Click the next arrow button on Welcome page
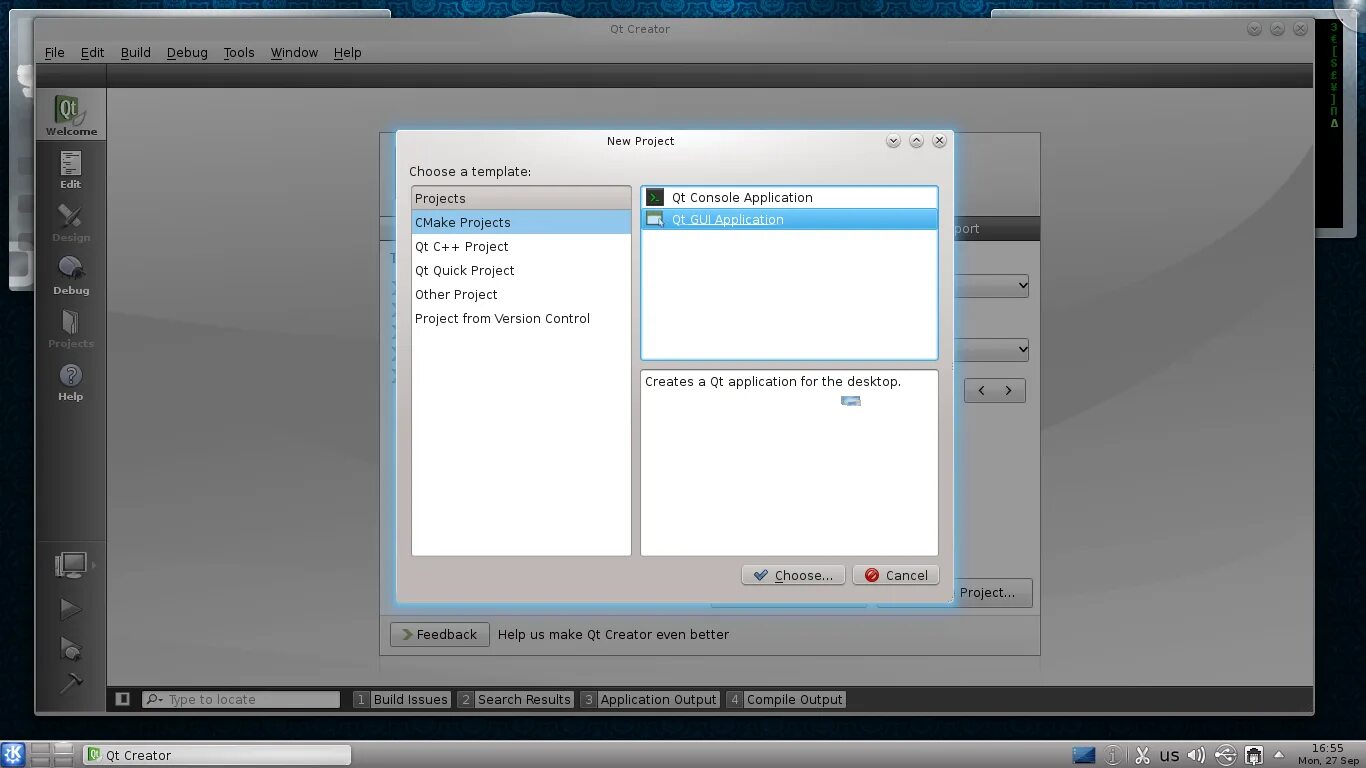This screenshot has width=1366, height=768. pos(1009,390)
